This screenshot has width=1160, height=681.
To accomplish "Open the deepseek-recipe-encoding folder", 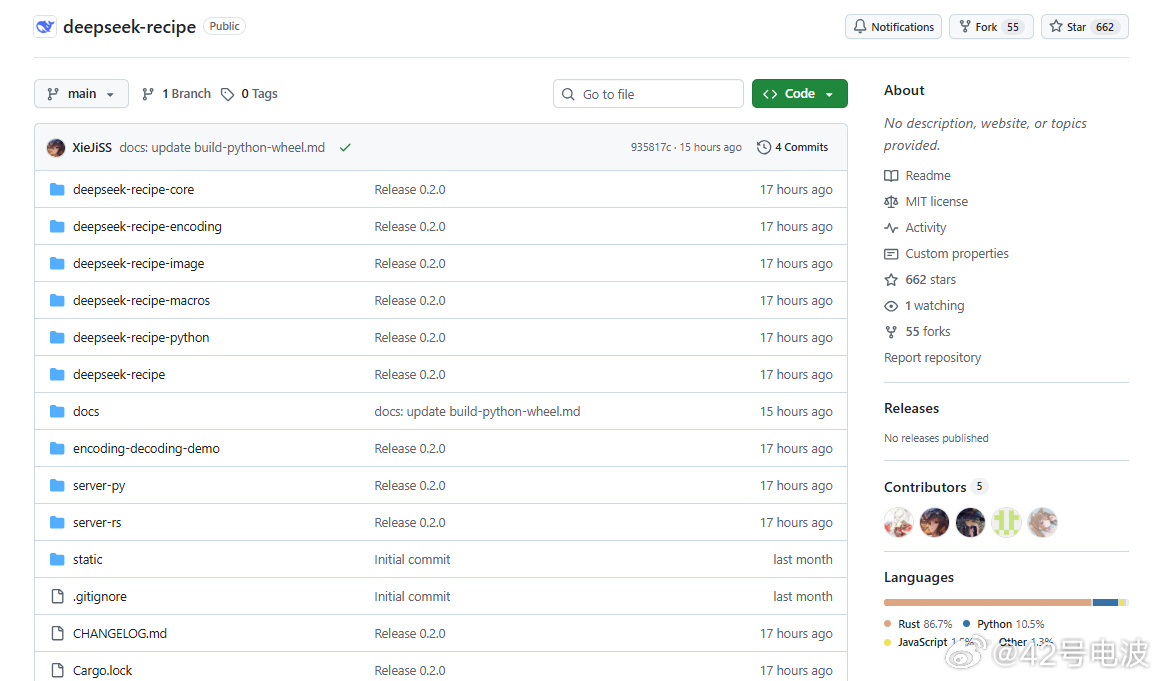I will tap(147, 226).
